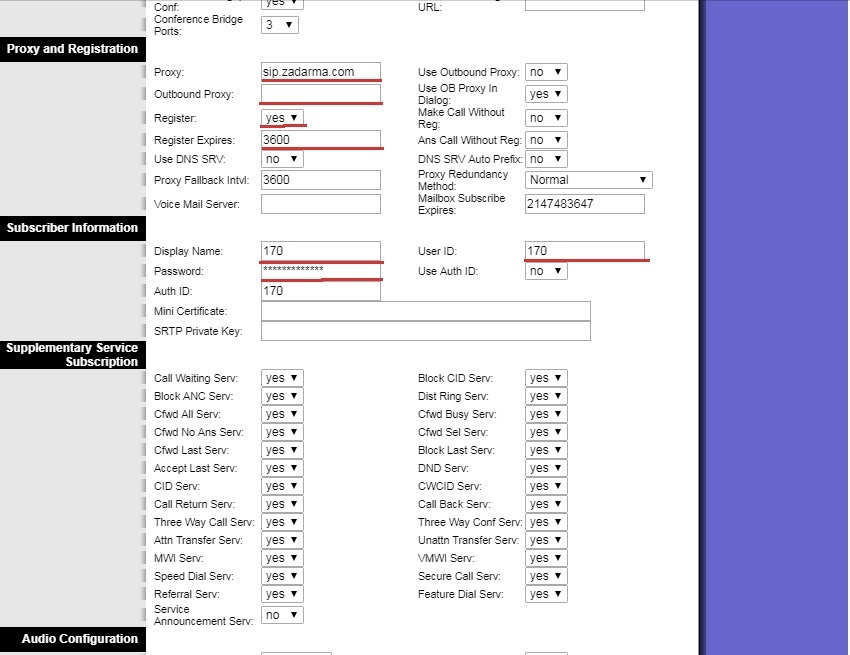Open the Call Waiting Serv dropdown
850x655 pixels.
coord(282,378)
